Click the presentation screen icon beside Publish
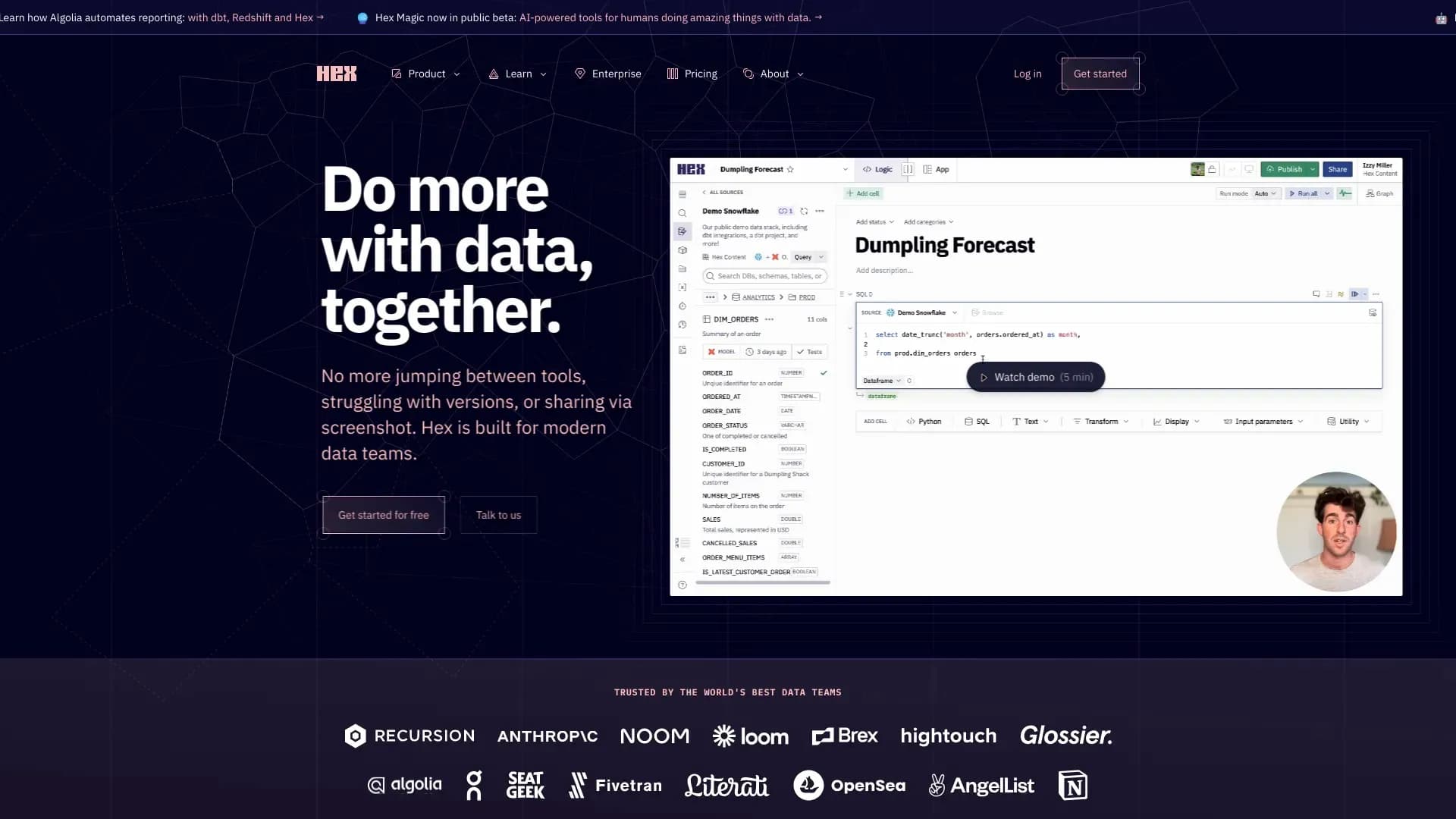Screen dimensions: 1456x819 tap(1249, 169)
